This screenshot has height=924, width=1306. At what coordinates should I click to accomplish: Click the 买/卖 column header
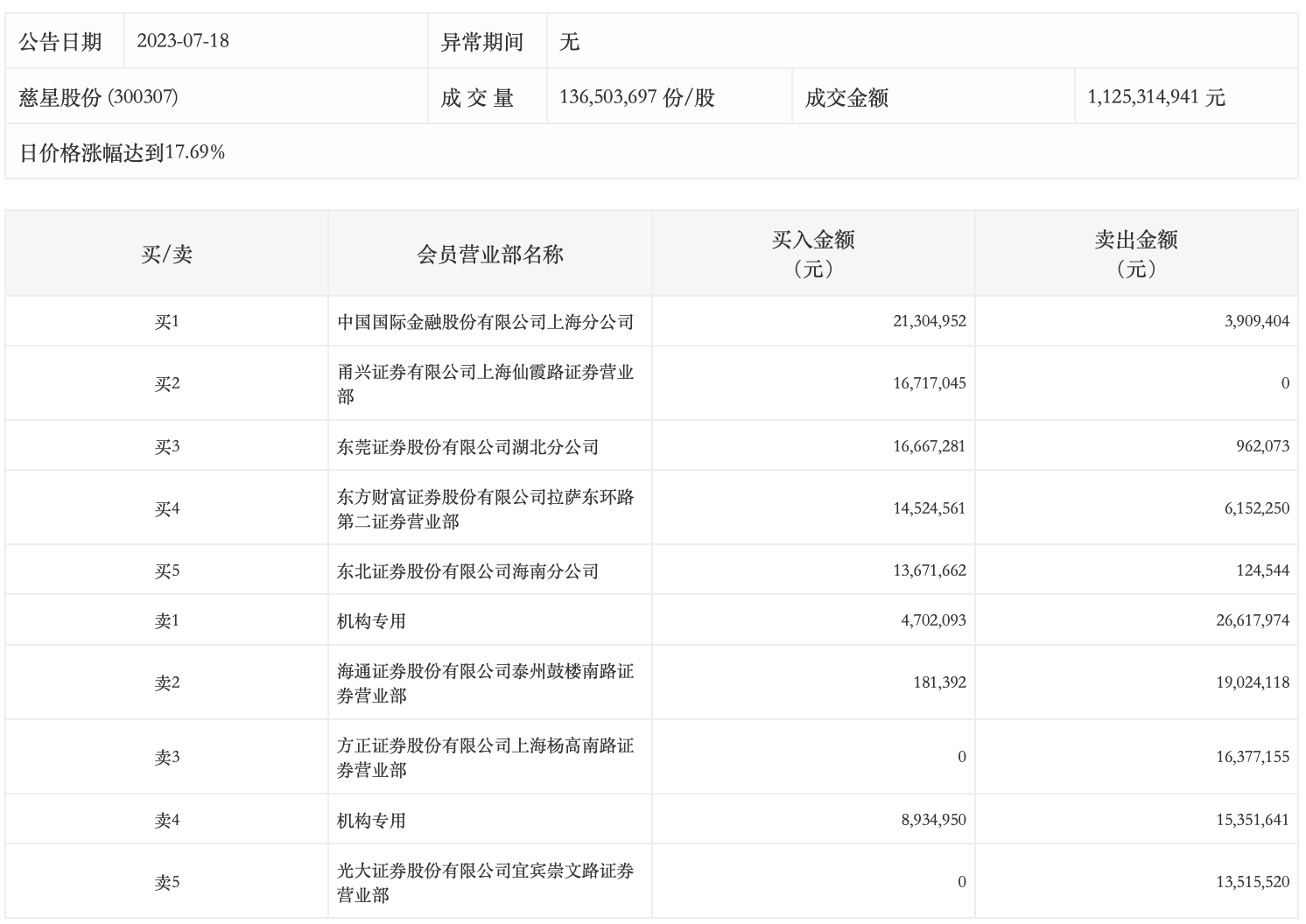click(x=166, y=254)
